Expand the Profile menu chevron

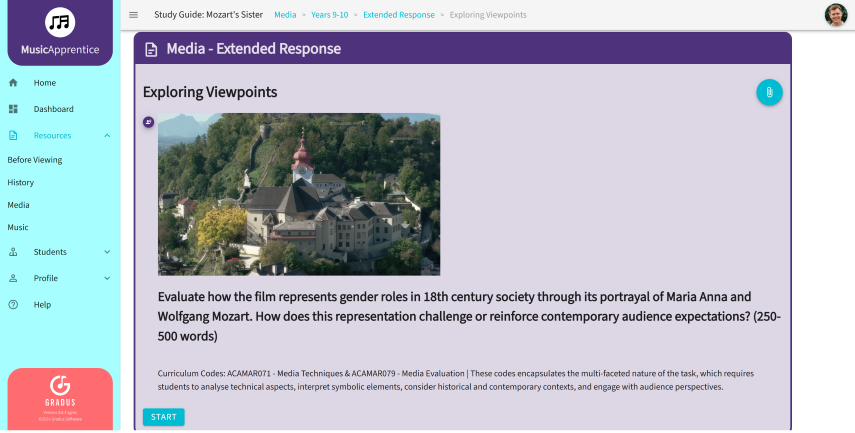pyautogui.click(x=107, y=278)
